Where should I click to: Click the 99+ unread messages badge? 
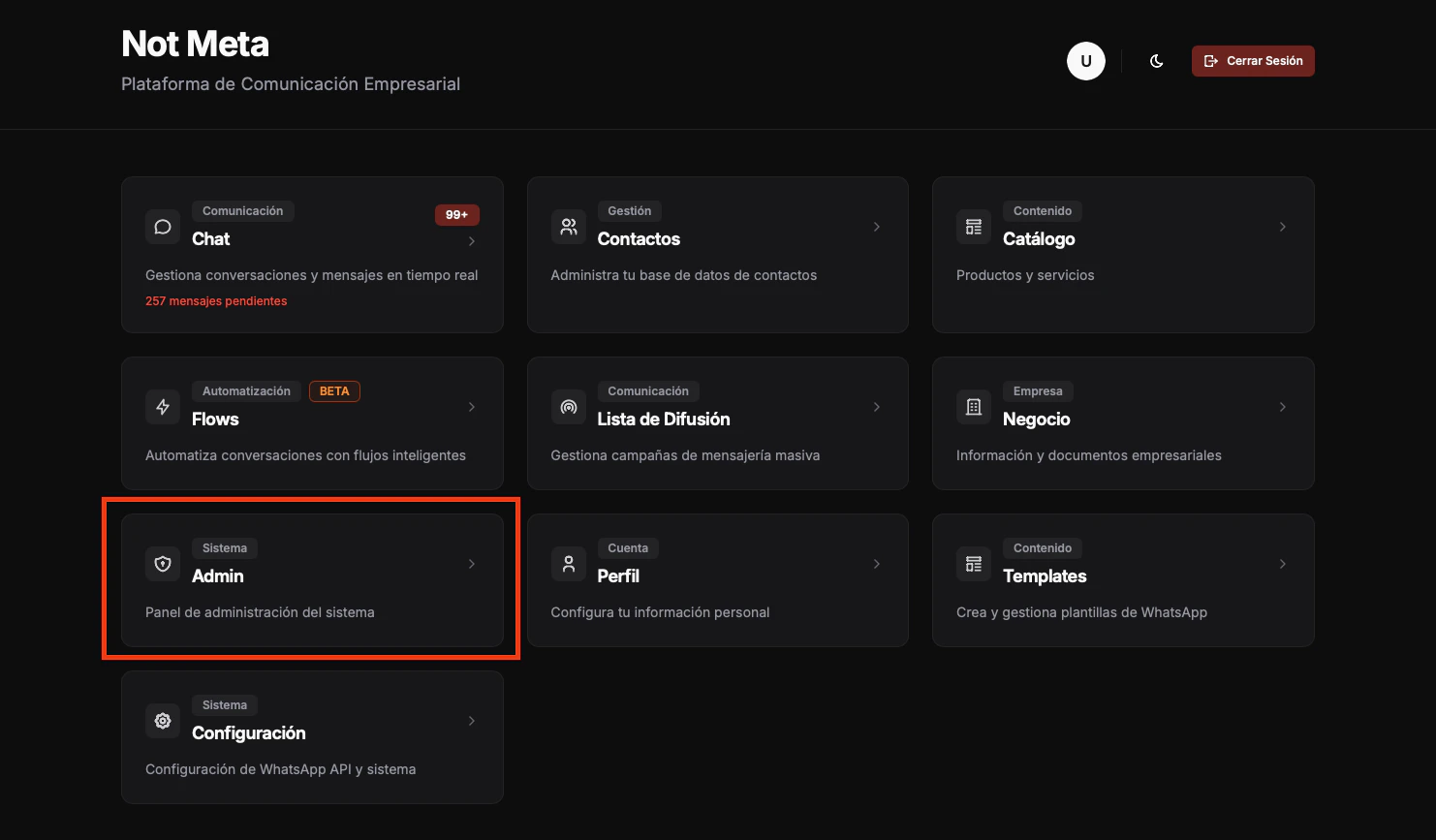click(x=456, y=214)
